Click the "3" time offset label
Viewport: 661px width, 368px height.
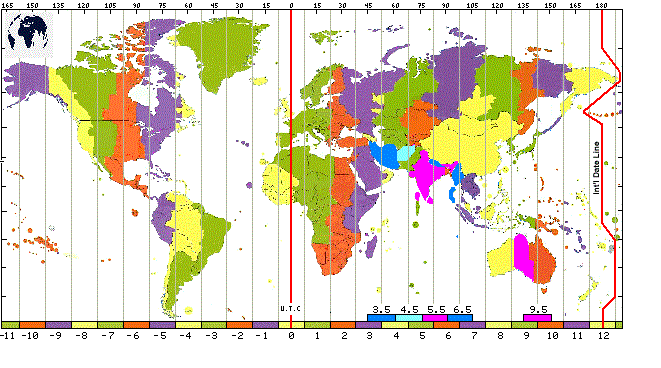coord(370,336)
